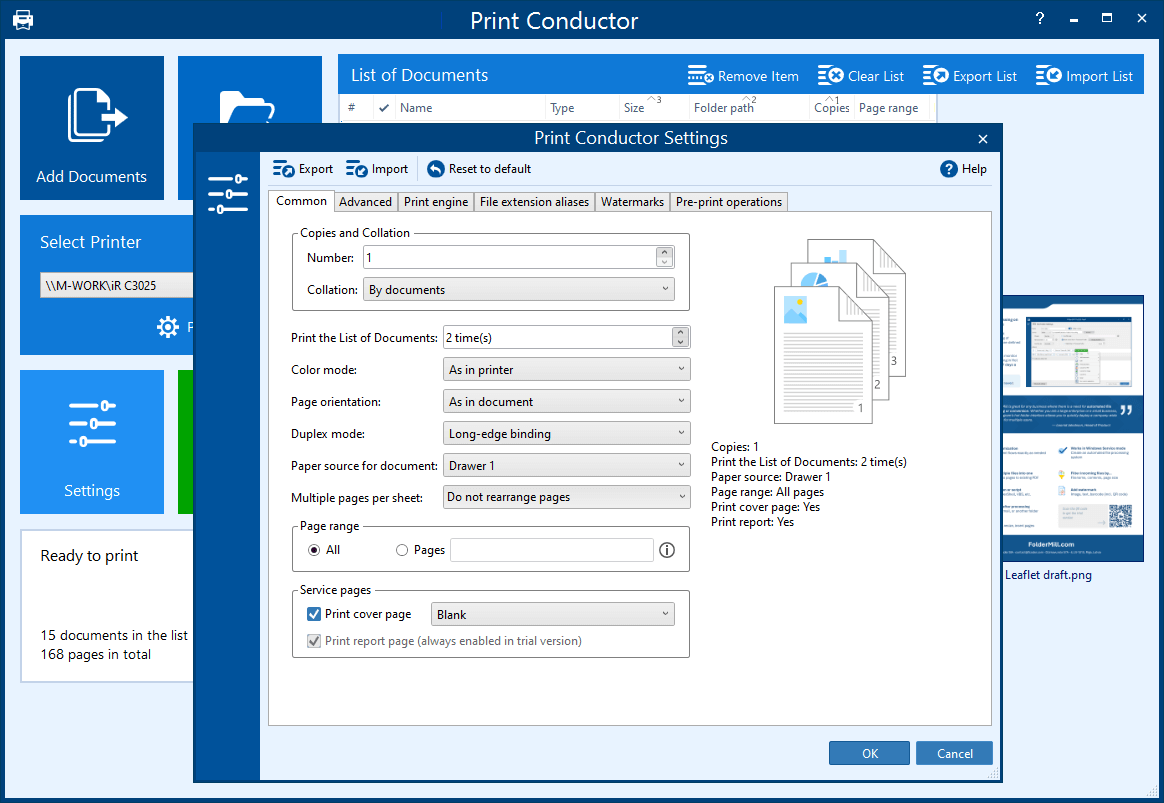Viewport: 1164px width, 803px height.
Task: Select the All page range radio button
Action: click(314, 550)
